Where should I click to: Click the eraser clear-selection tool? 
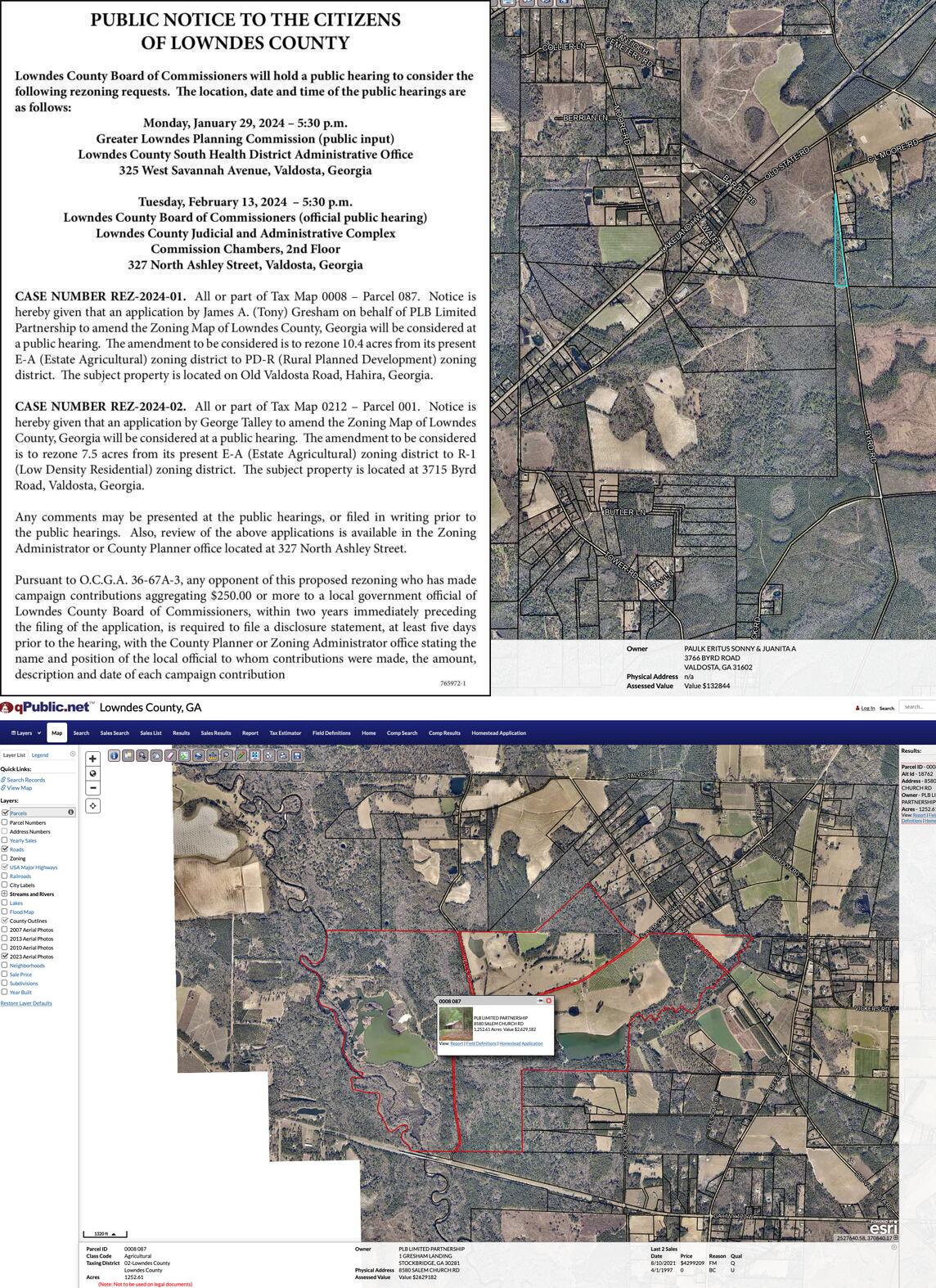tap(170, 755)
